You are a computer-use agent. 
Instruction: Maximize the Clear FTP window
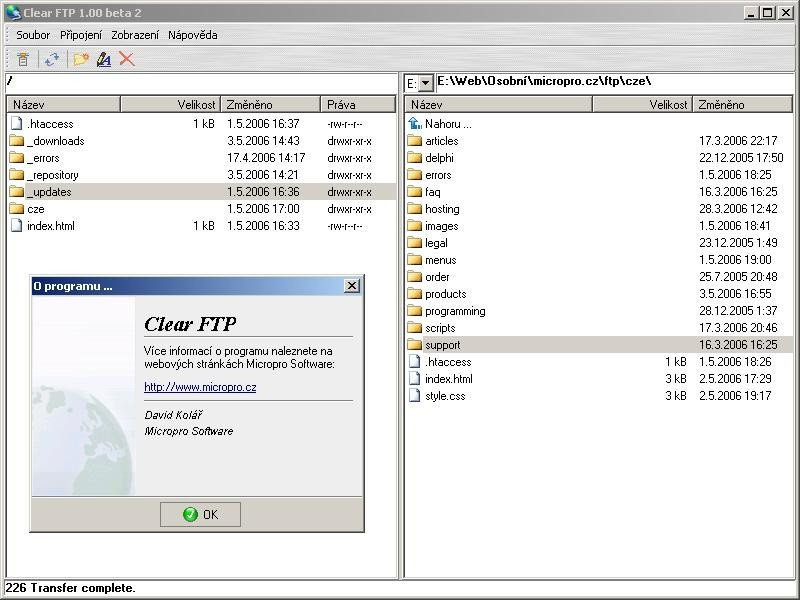[x=767, y=13]
